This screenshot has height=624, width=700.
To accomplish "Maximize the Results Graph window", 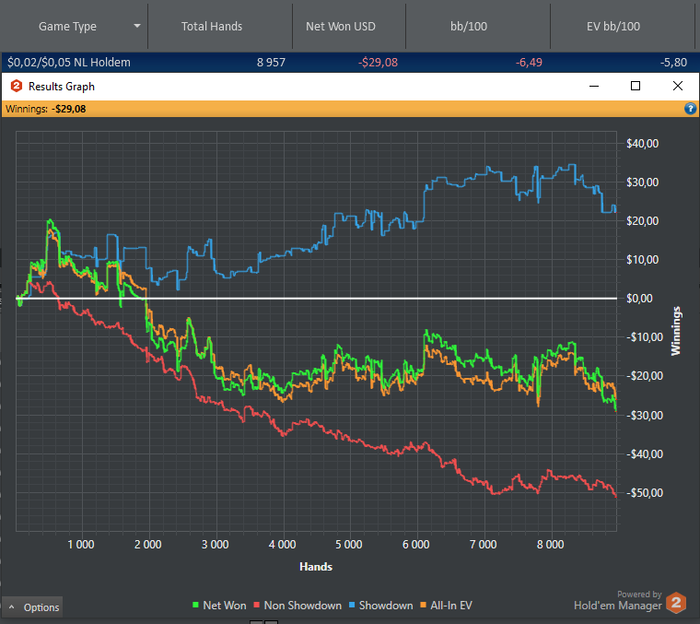I will click(635, 86).
